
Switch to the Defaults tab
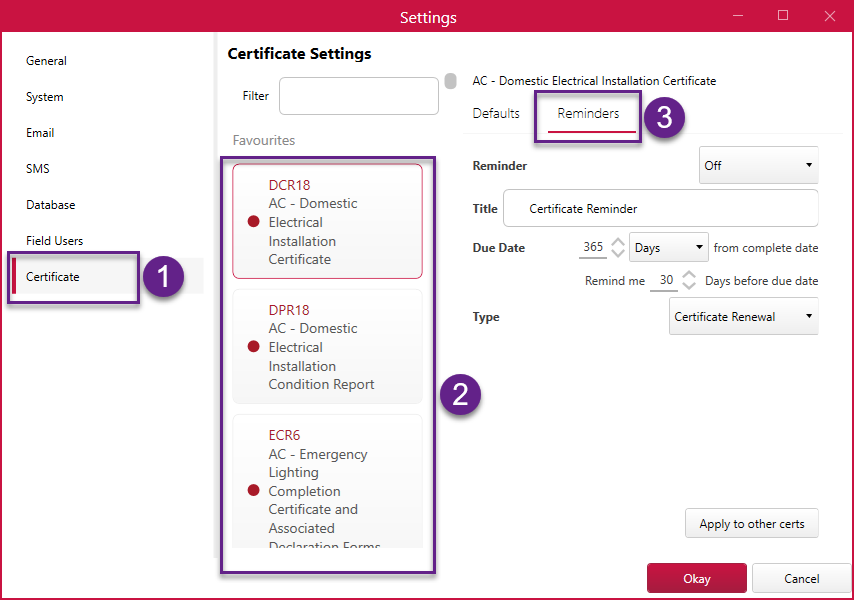496,114
